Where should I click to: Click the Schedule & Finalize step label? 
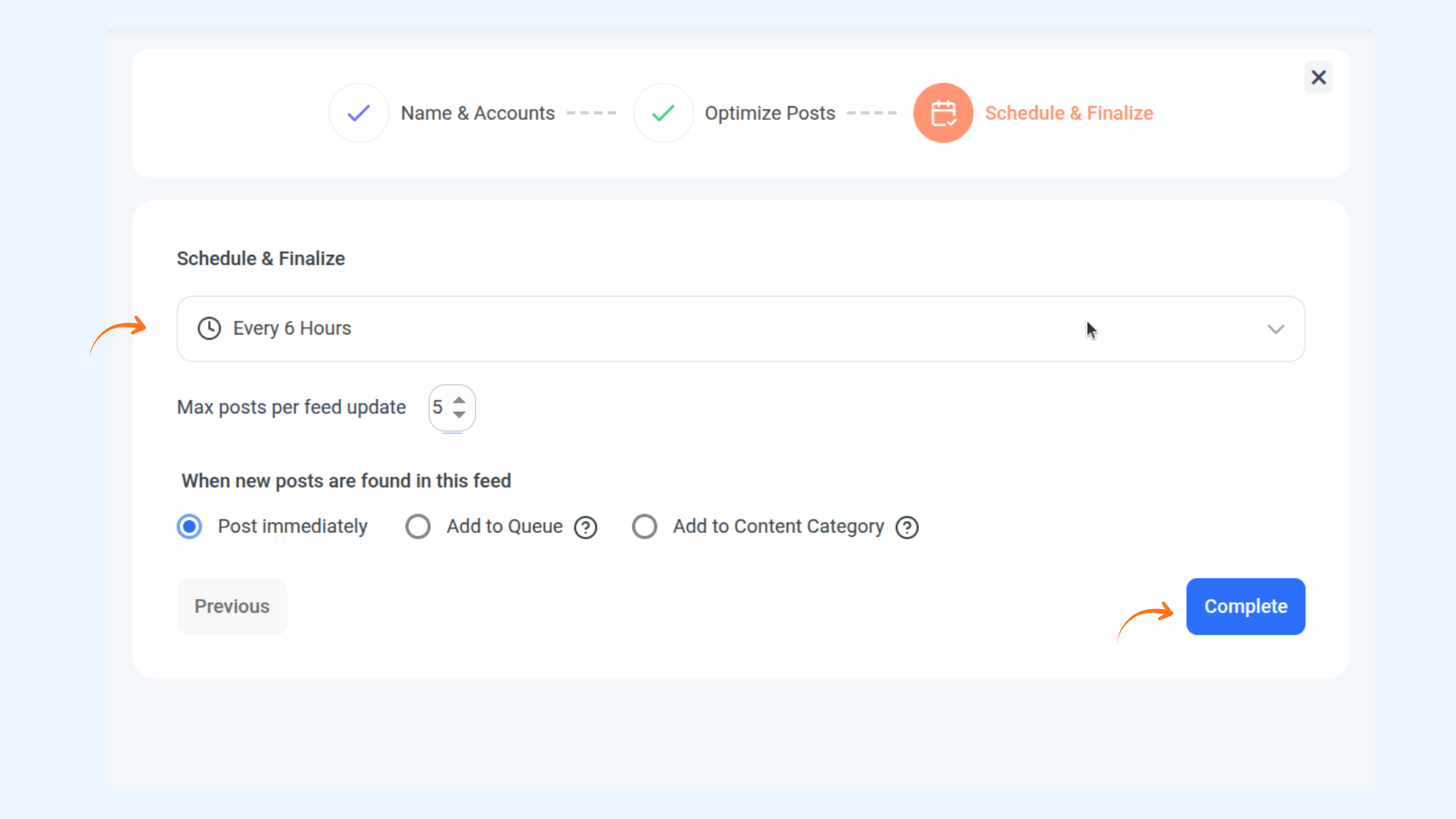tap(1068, 113)
